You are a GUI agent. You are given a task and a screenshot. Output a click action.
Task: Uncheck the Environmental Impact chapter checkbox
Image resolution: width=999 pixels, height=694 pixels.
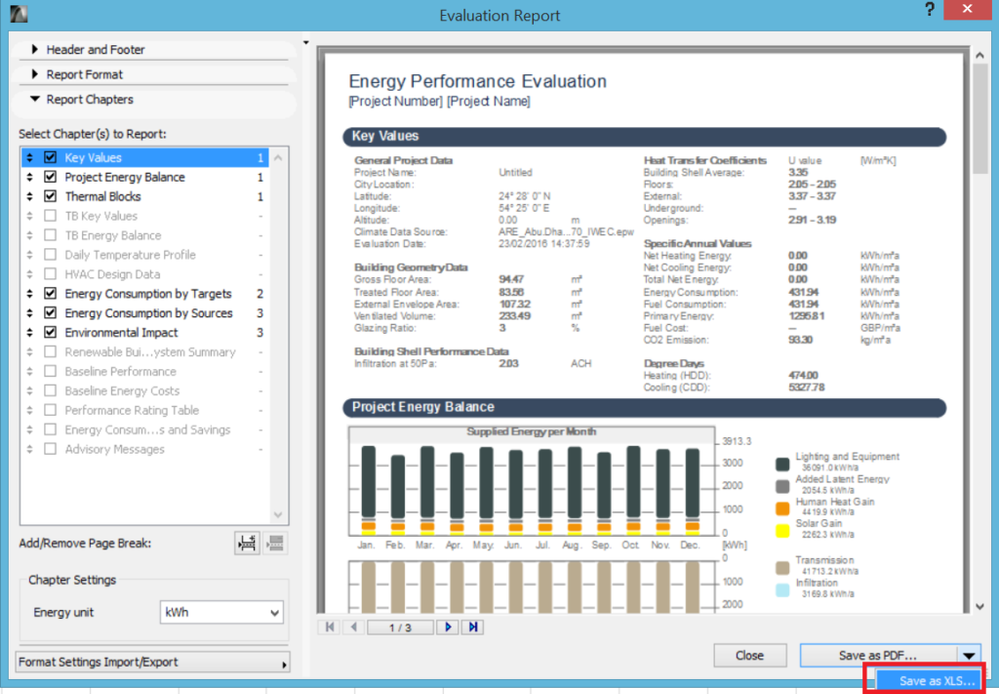[50, 333]
